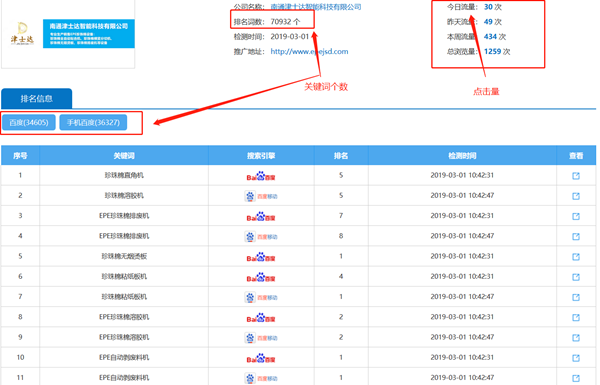This screenshot has width=600, height=385.
Task: Click the ranking value 4 in row 6
Action: 341,276
